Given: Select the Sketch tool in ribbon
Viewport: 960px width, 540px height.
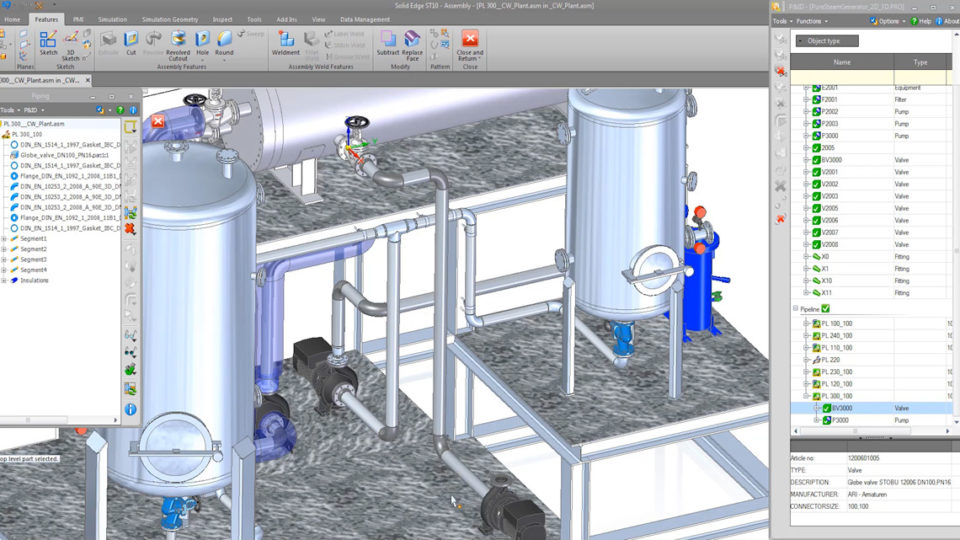Looking at the screenshot, I should (48, 42).
